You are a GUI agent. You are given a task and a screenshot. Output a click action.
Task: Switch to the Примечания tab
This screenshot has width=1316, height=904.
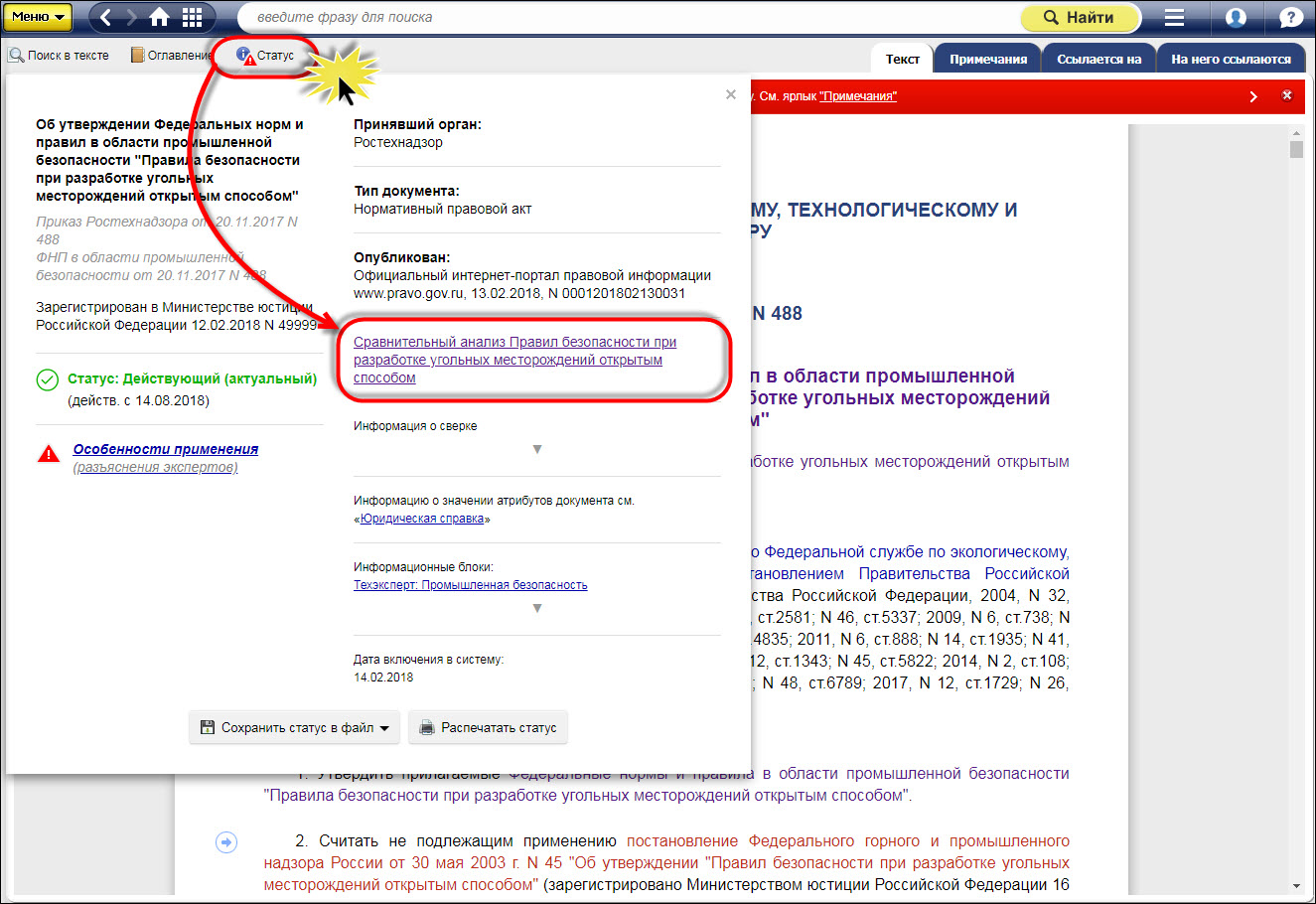click(x=987, y=59)
